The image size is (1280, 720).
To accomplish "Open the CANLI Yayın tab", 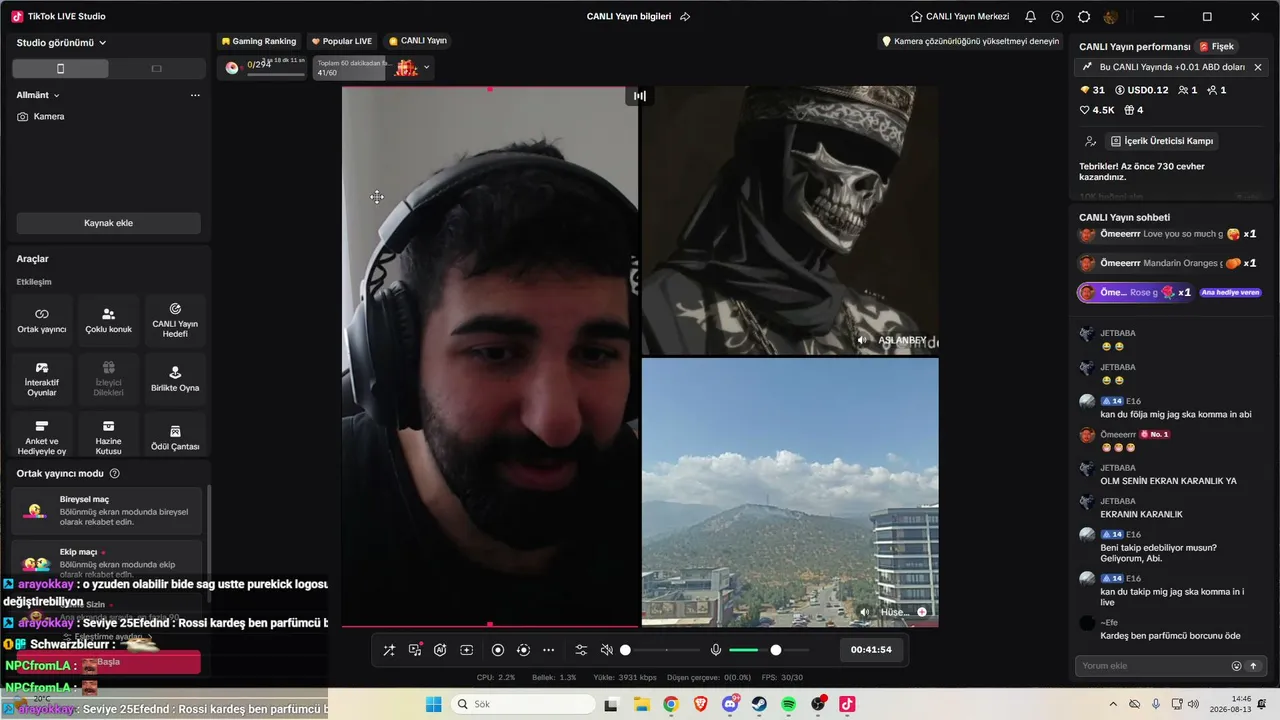I will pyautogui.click(x=418, y=41).
